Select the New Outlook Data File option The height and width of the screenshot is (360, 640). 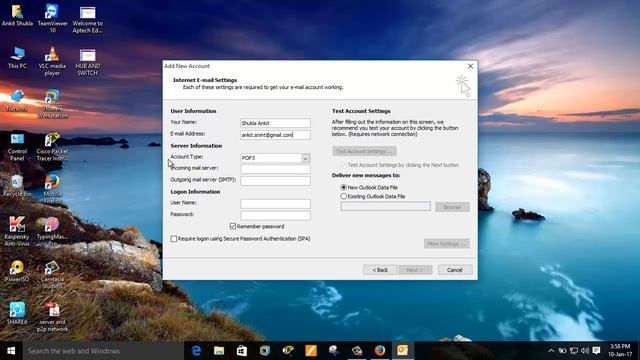click(x=344, y=187)
